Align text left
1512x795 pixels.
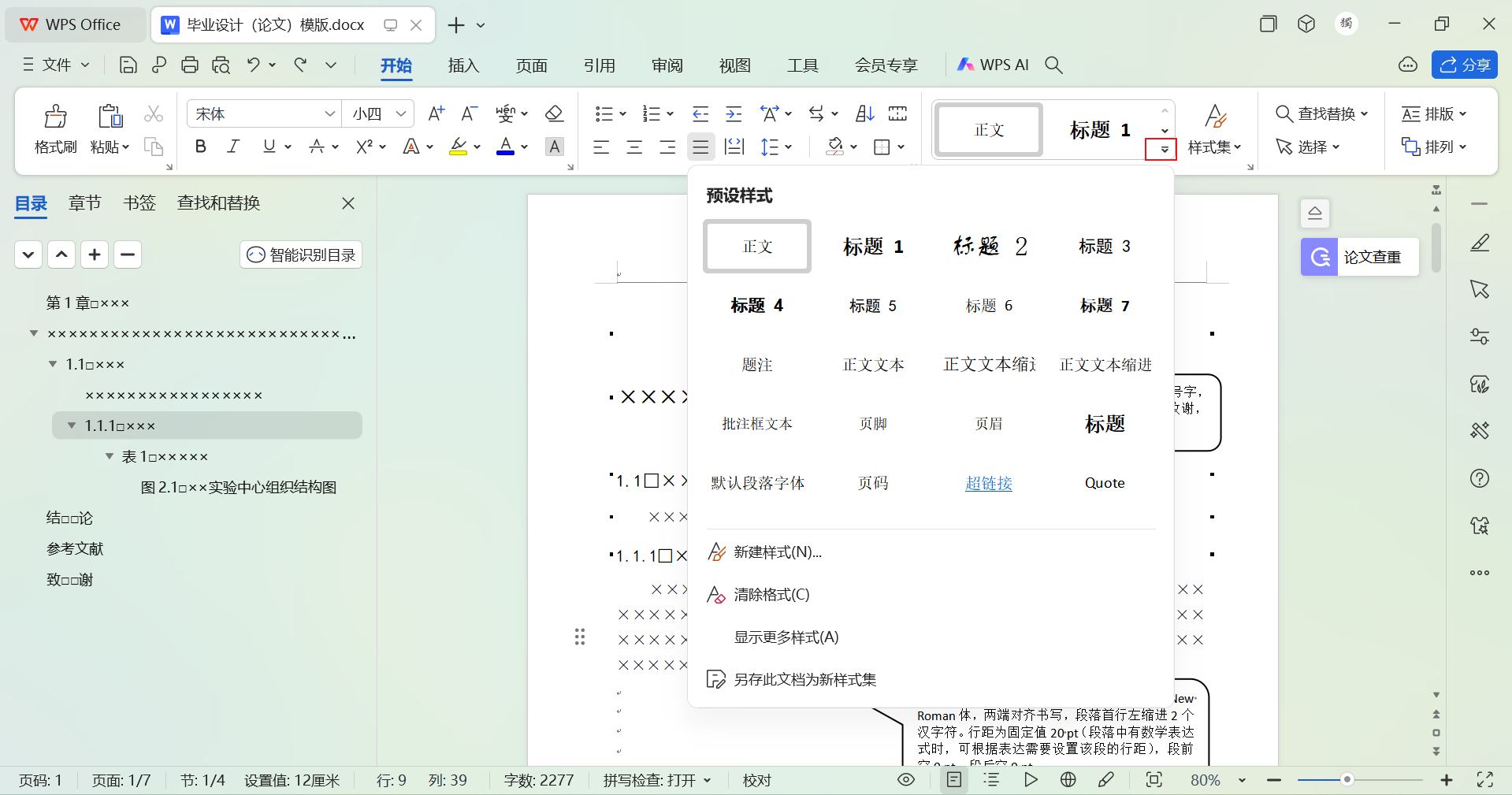pos(601,147)
